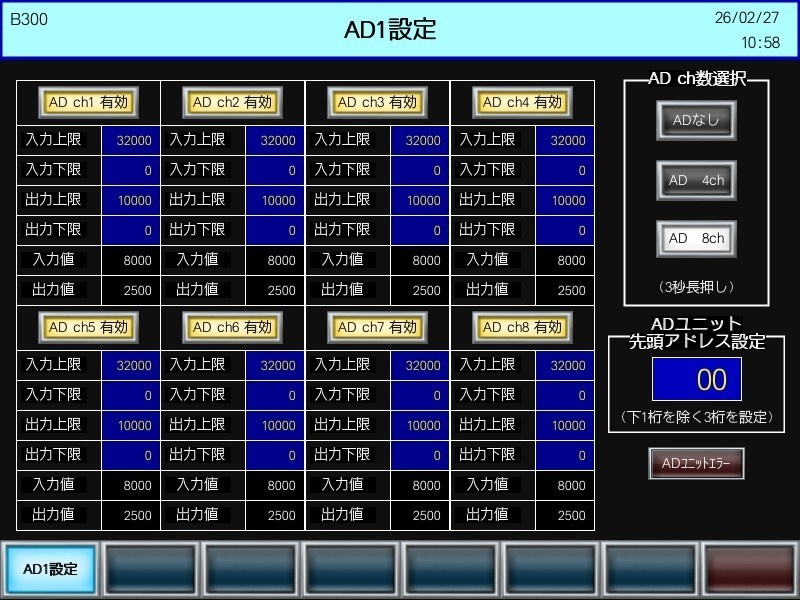This screenshot has width=800, height=600.
Task: Click the (下1桁を除く3桁を設定) note text
Action: 696,417
